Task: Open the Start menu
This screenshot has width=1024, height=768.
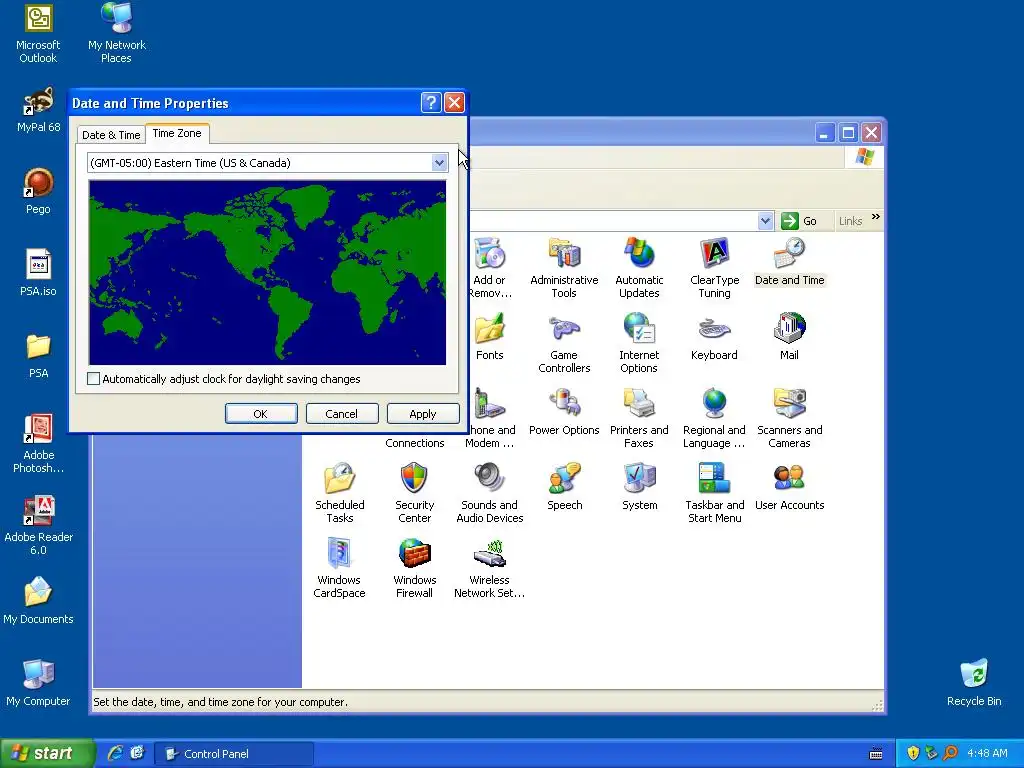Action: point(46,753)
